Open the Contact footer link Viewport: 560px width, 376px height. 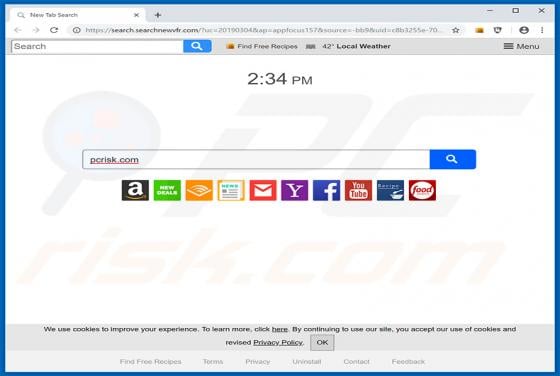tap(356, 362)
